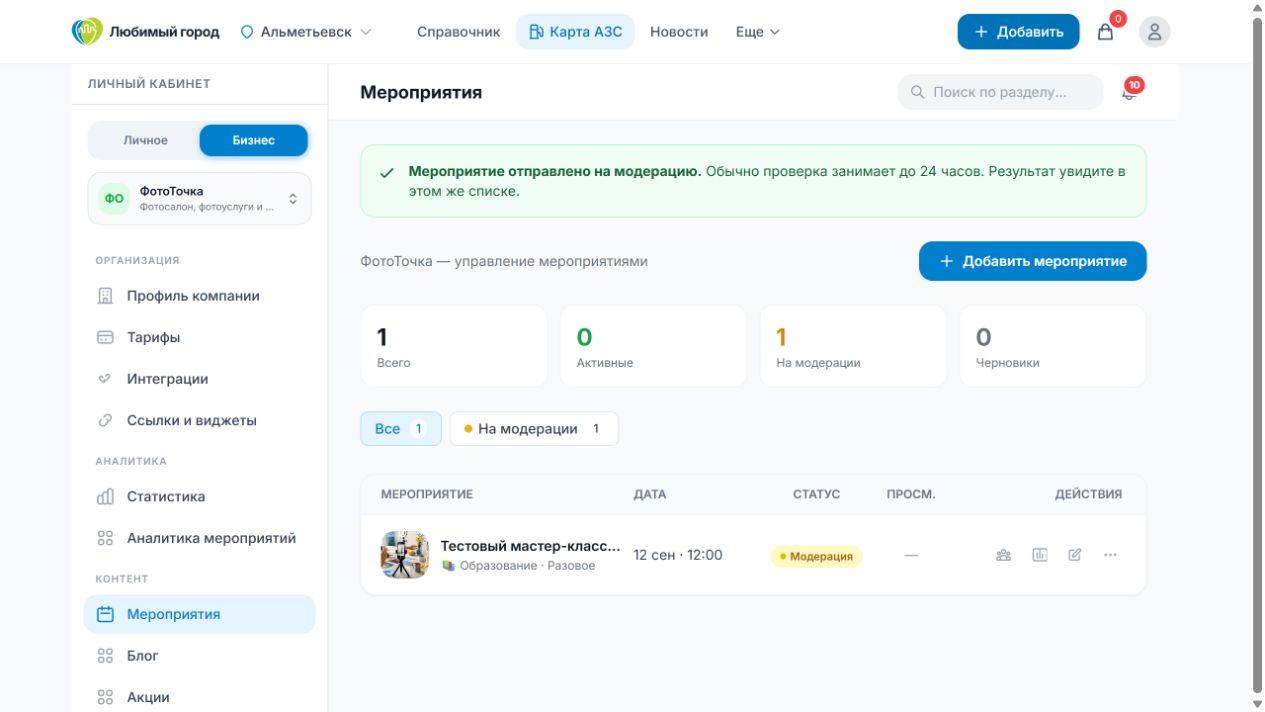Expand the Альметьевск city dropdown

[305, 32]
